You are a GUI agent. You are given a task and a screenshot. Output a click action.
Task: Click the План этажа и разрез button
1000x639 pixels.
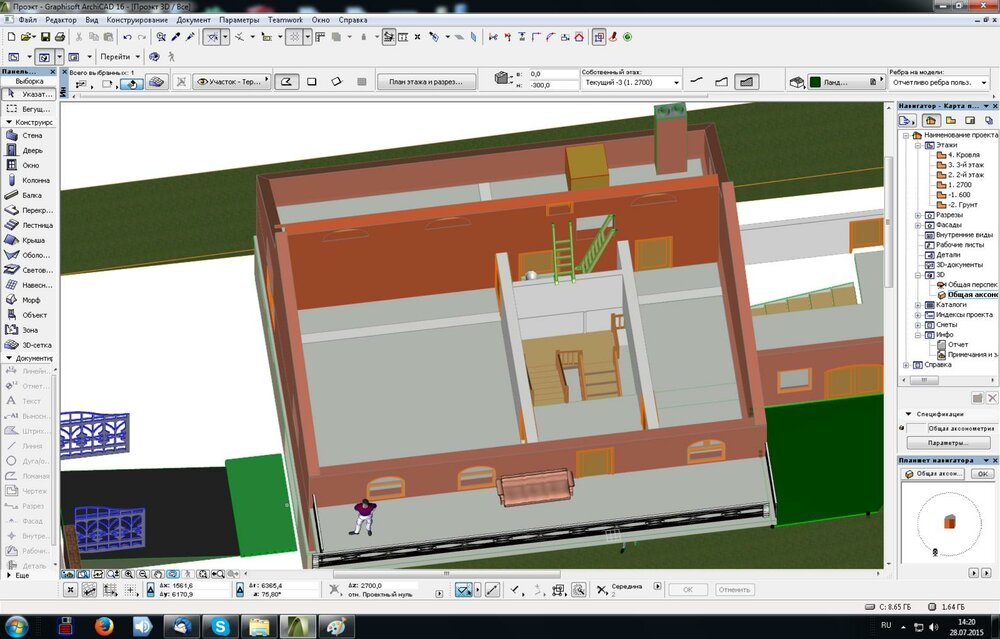(x=425, y=82)
